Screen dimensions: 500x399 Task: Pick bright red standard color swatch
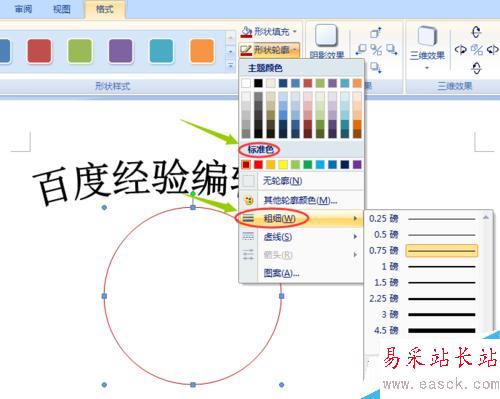click(x=258, y=164)
